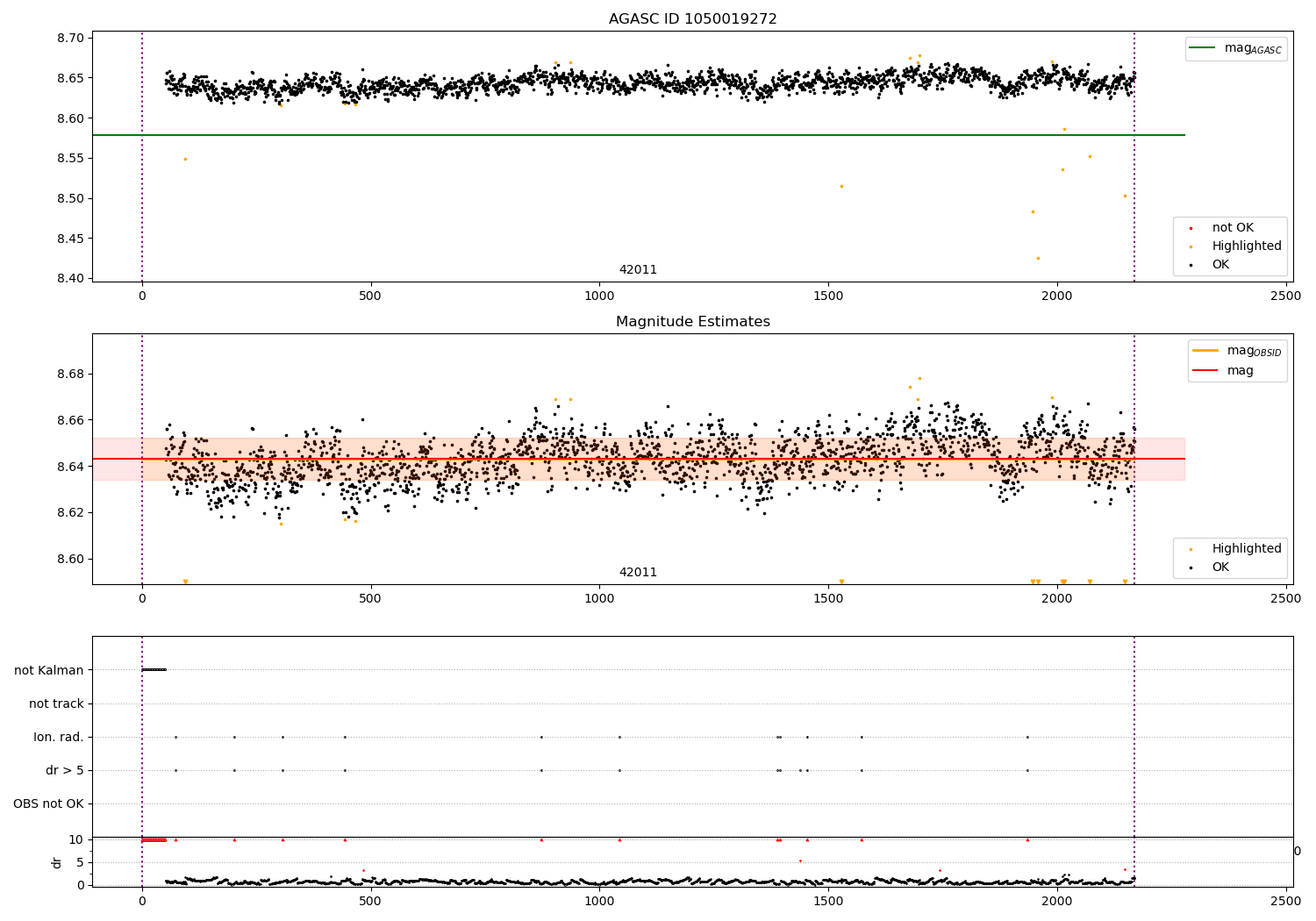Click the 8.64 y-axis tick in the middle plot
Viewport: 1316px width, 921px height.
point(72,466)
